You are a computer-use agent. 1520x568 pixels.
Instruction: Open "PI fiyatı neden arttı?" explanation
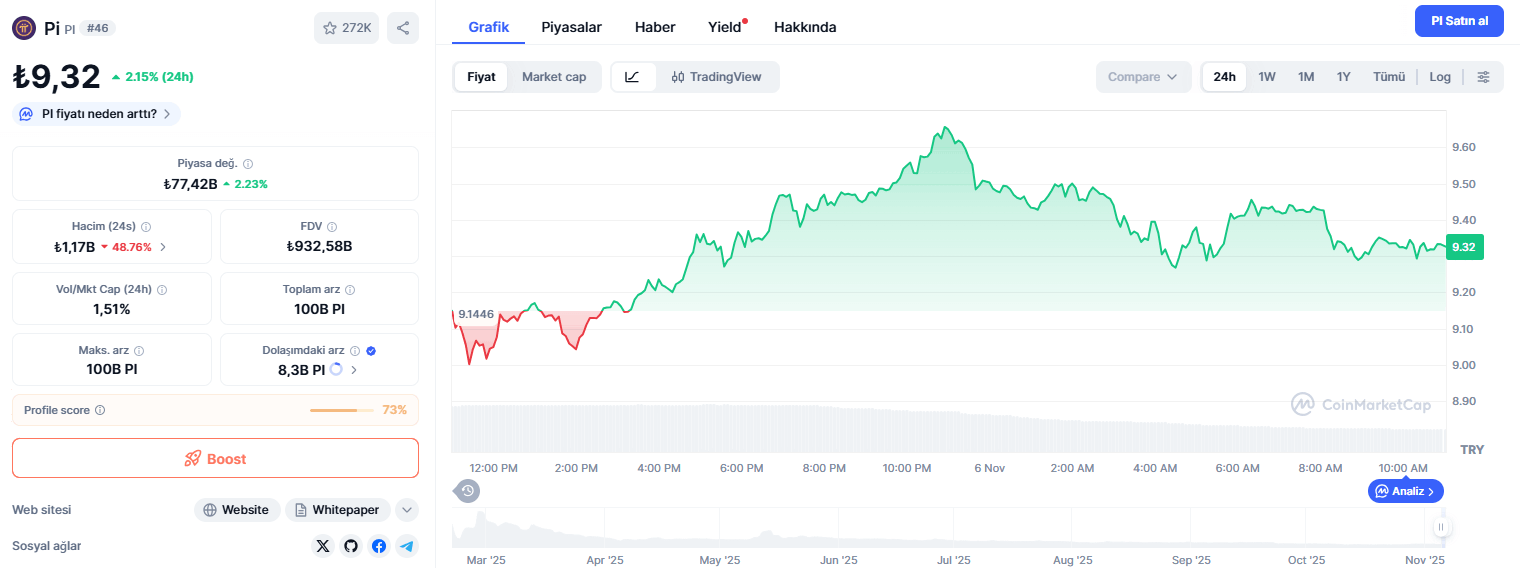(x=97, y=114)
